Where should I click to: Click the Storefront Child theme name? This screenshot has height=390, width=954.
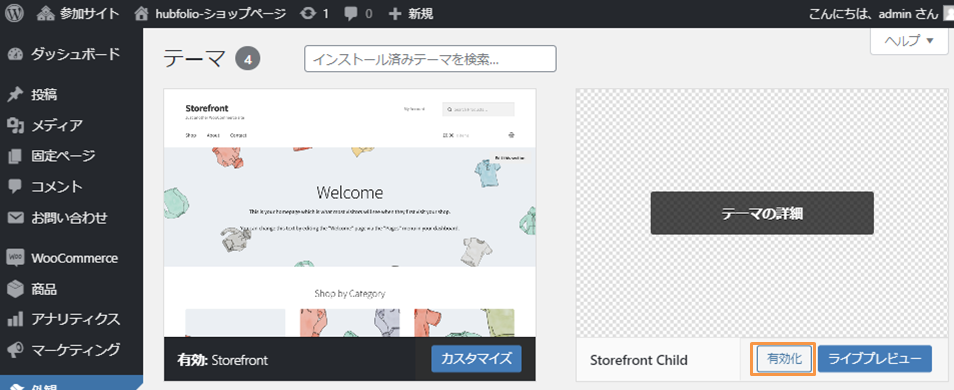pyautogui.click(x=639, y=360)
